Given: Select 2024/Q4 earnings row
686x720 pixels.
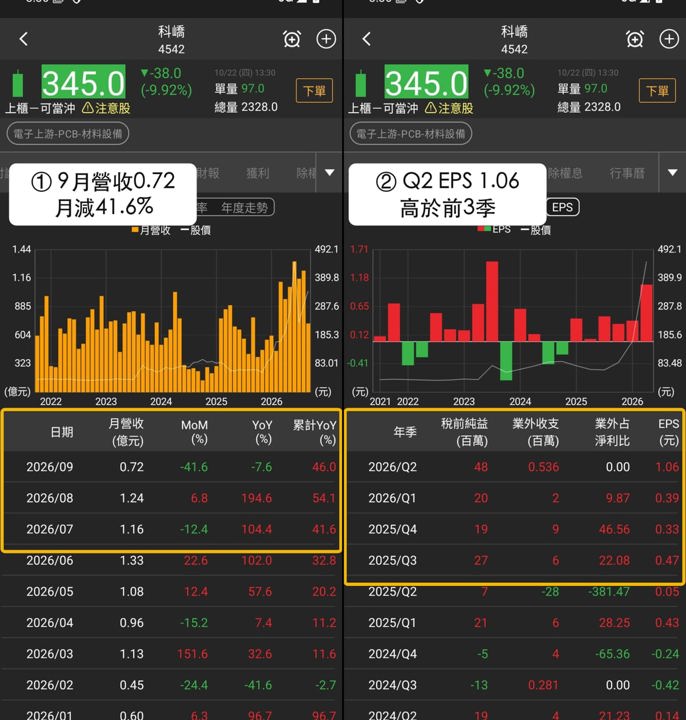Looking at the screenshot, I should [515, 654].
